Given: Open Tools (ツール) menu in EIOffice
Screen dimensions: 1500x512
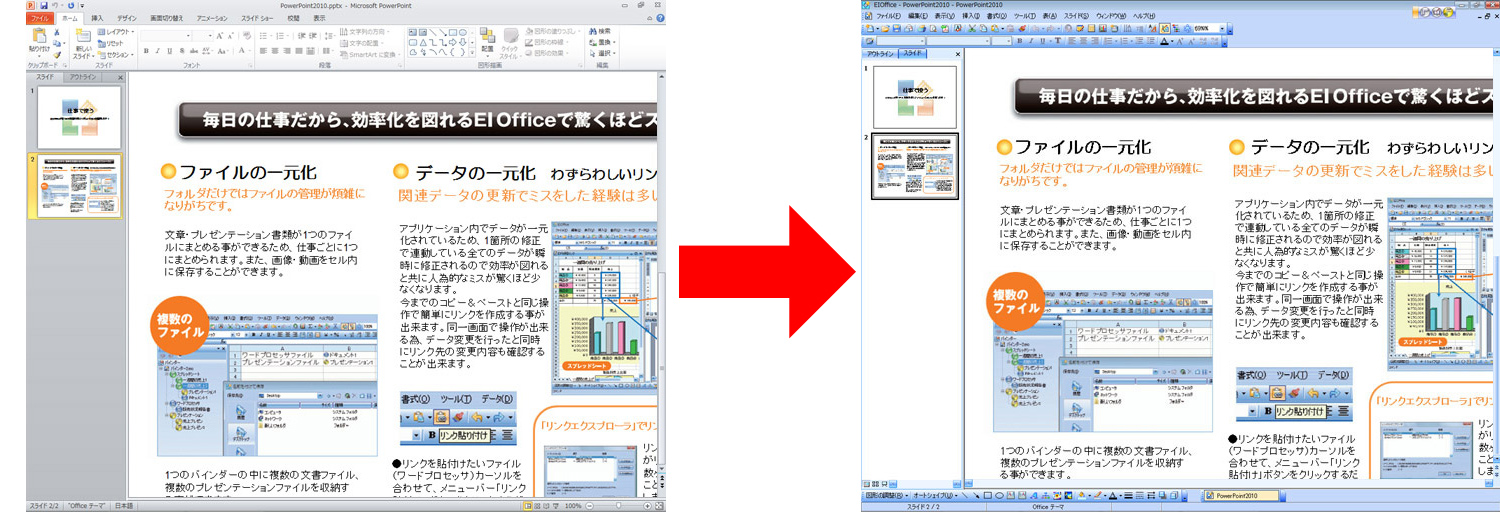Looking at the screenshot, I should 1025,16.
